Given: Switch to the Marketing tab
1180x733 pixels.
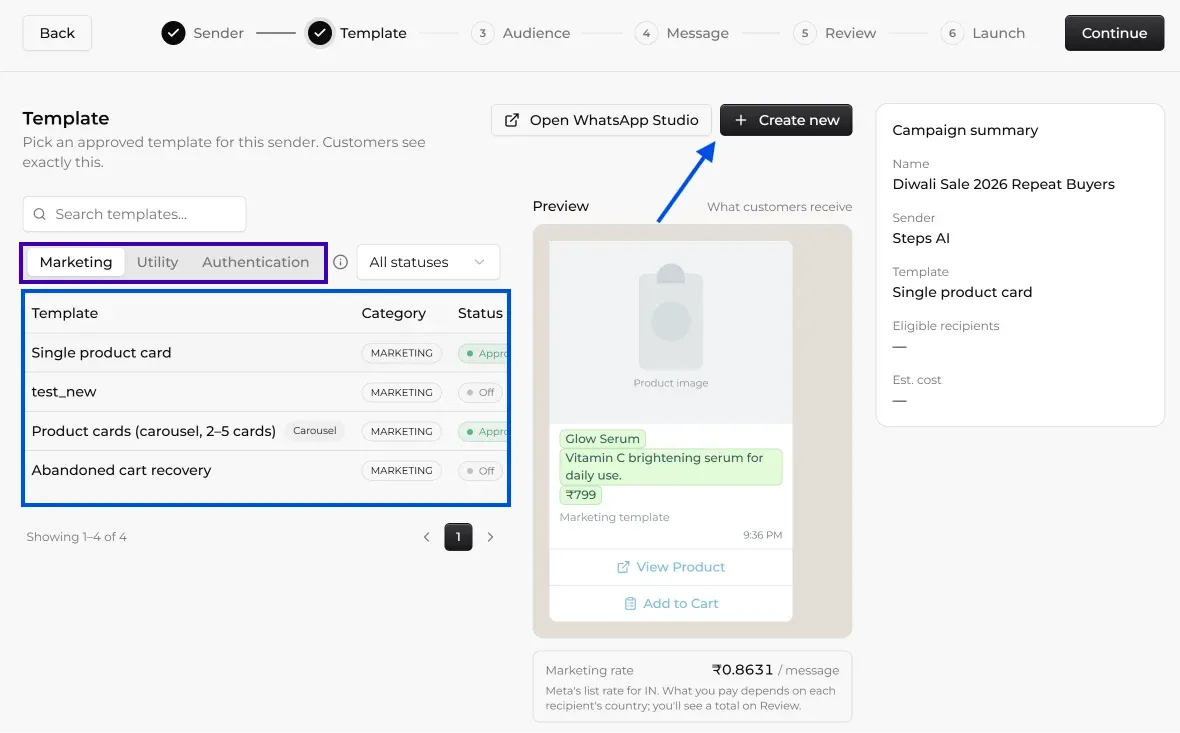Looking at the screenshot, I should click(76, 262).
